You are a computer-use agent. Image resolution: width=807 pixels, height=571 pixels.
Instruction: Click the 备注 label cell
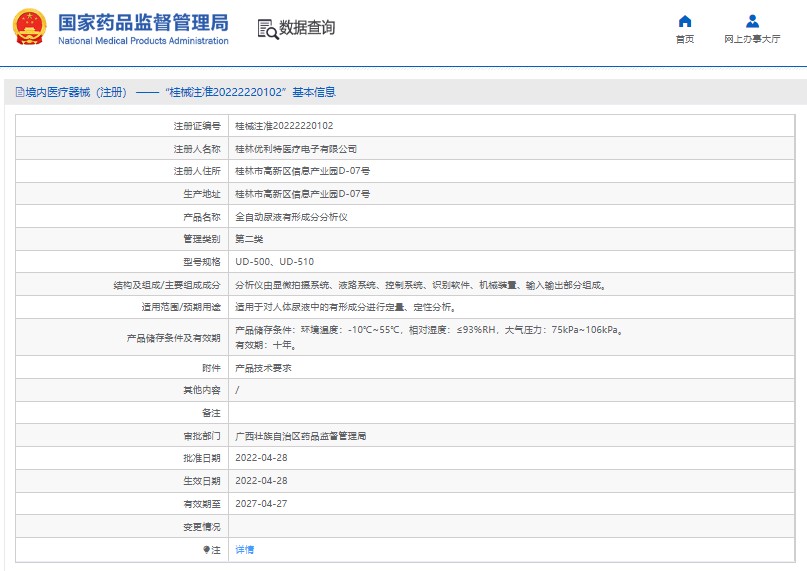(122, 413)
